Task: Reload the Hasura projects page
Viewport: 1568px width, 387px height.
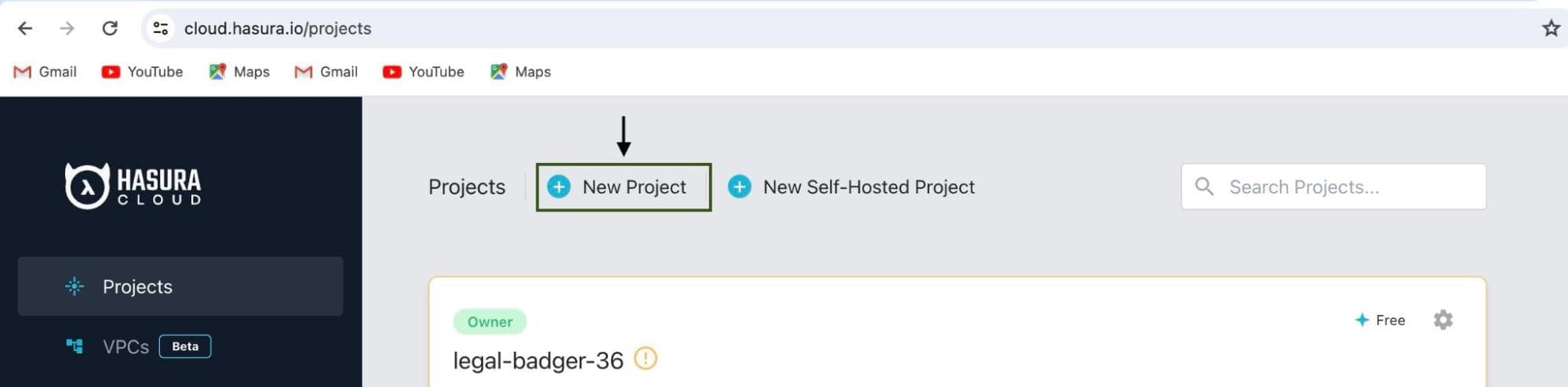Action: coord(110,28)
